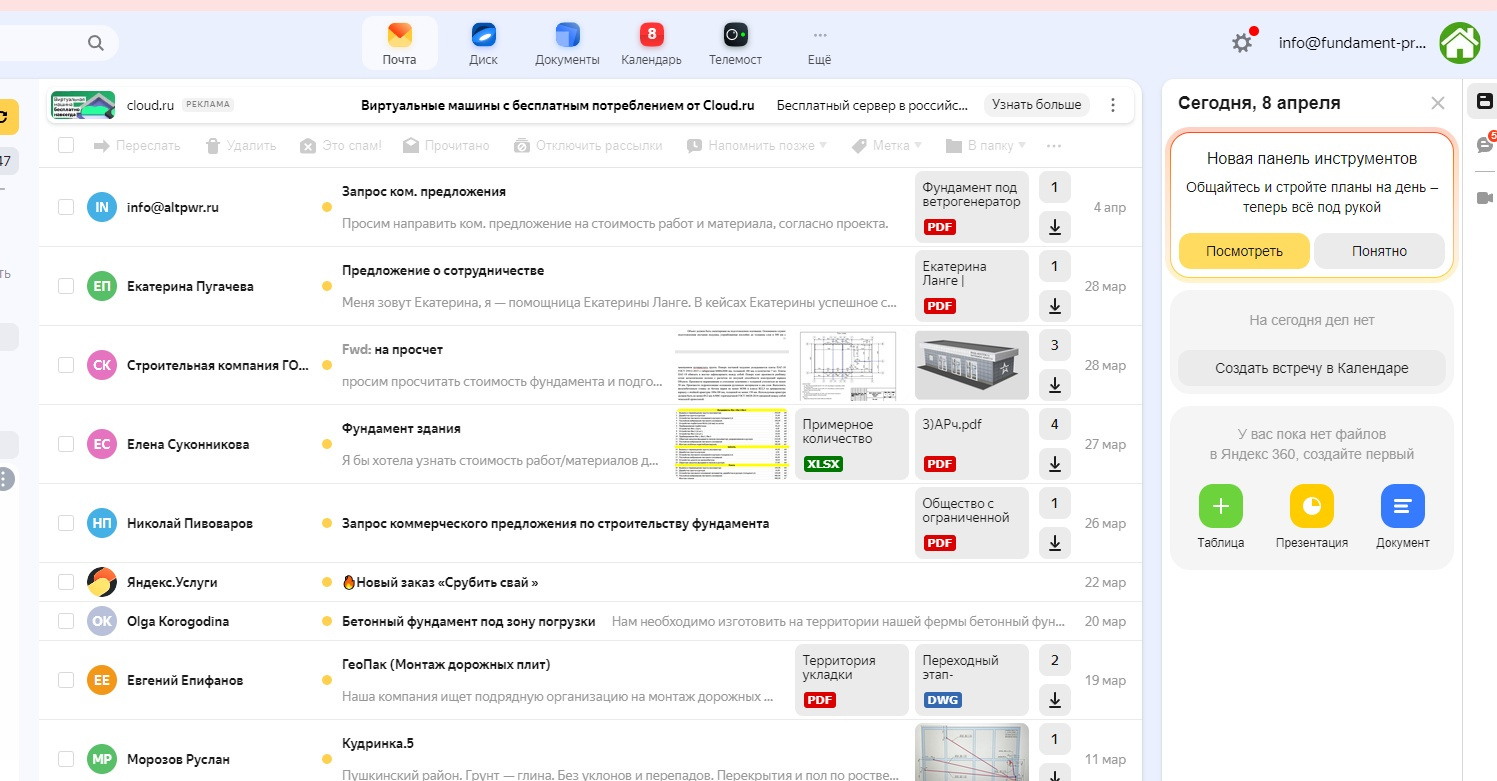Click the Яндекс.Услуги sender logo

click(102, 582)
